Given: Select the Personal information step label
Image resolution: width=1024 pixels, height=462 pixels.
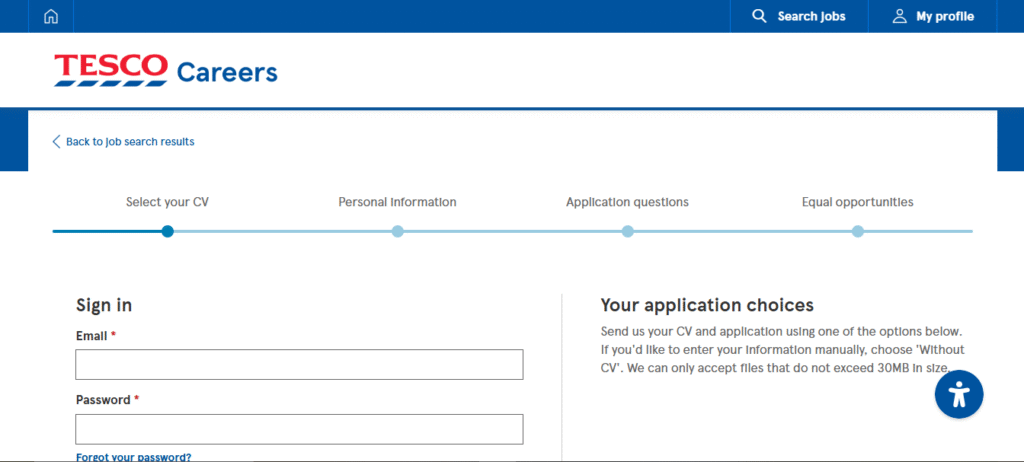Looking at the screenshot, I should point(397,202).
